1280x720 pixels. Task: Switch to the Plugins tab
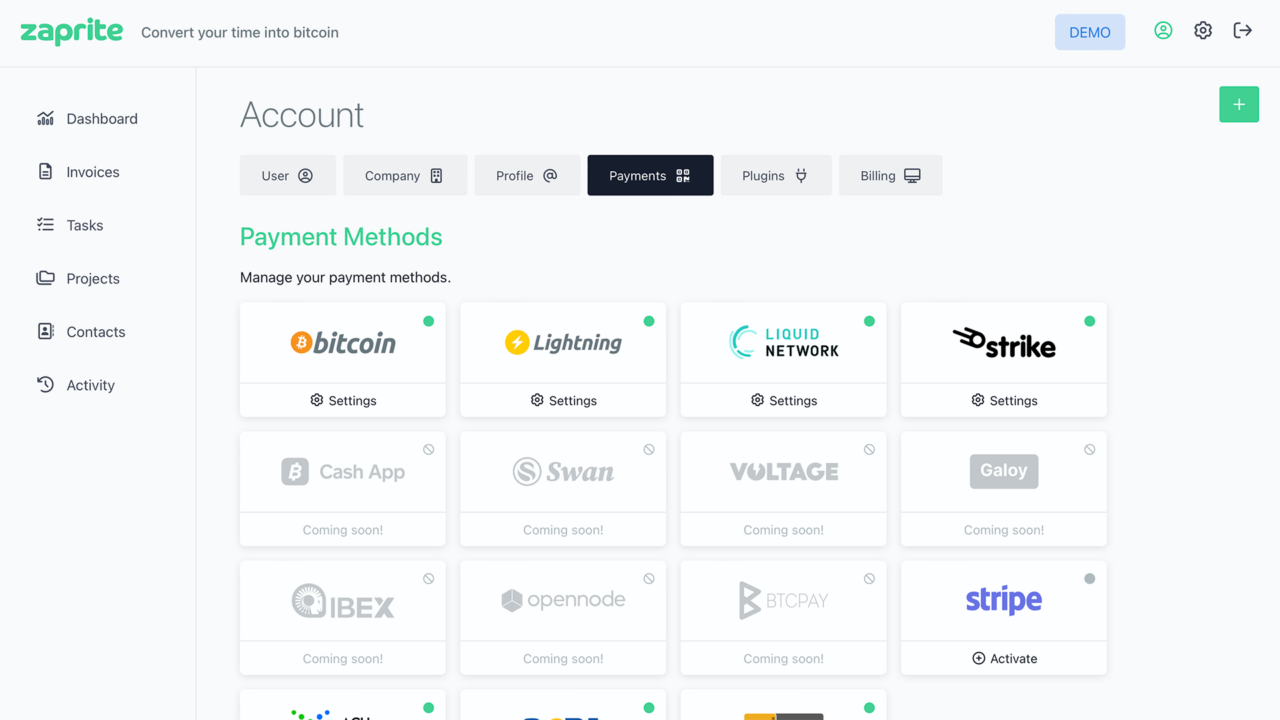coord(776,175)
